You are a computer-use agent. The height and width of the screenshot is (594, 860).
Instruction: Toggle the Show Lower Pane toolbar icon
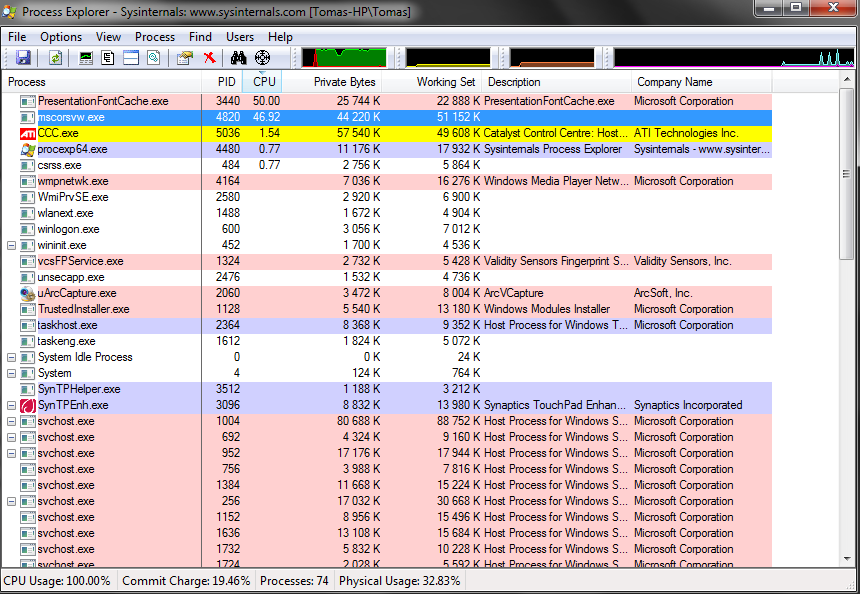[x=131, y=58]
